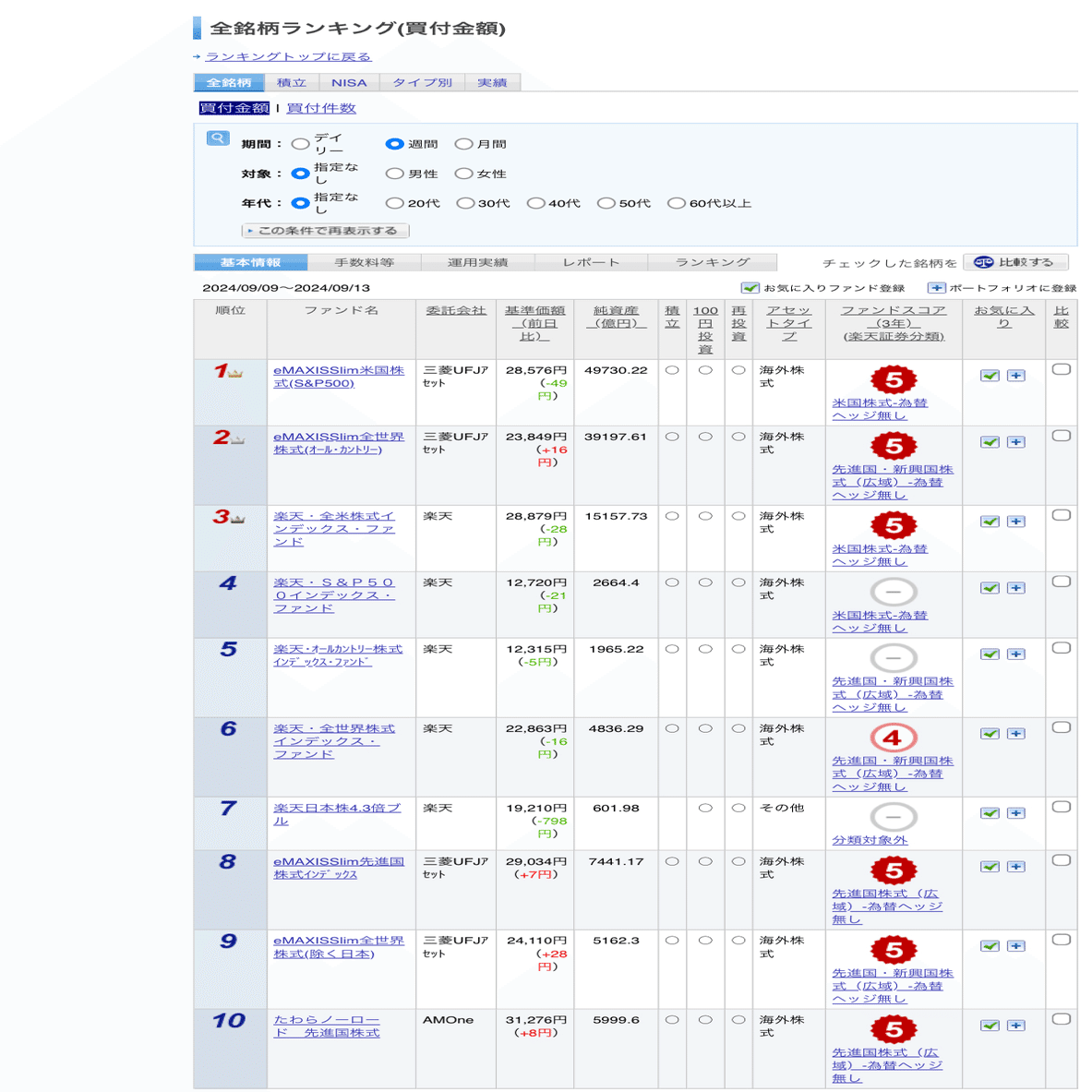
Task: Click the favorite check icon for 楽天・全米株式インデックス・ファンド
Action: (990, 522)
